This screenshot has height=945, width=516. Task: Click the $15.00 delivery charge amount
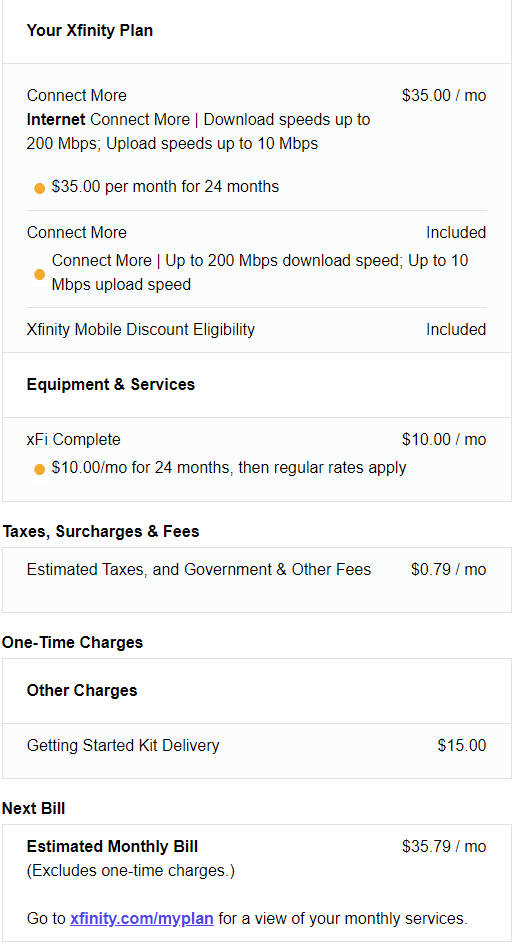462,746
